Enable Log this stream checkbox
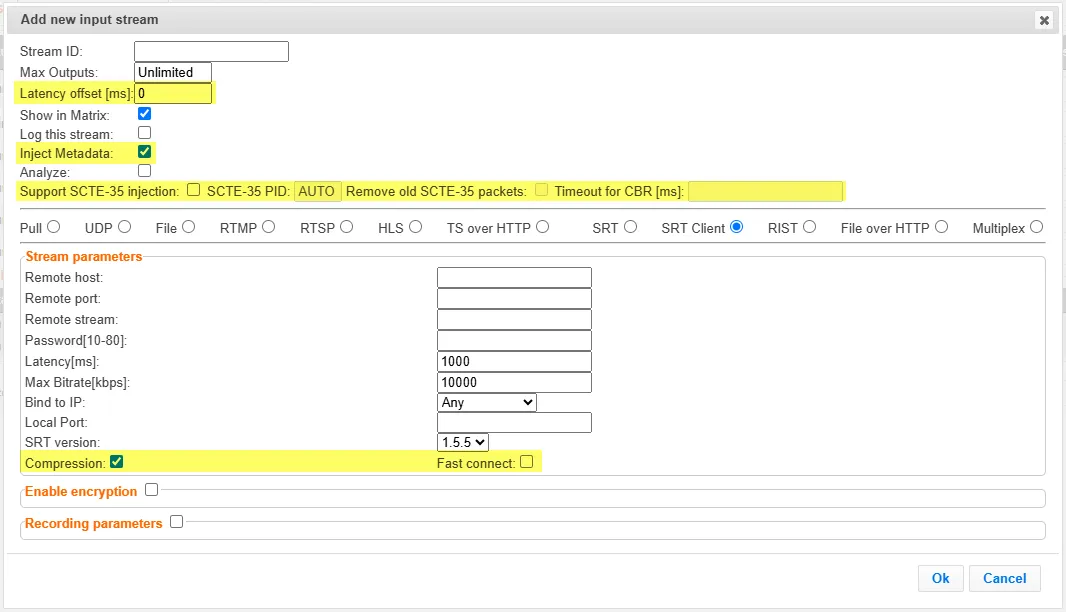This screenshot has height=612, width=1066. 144,133
